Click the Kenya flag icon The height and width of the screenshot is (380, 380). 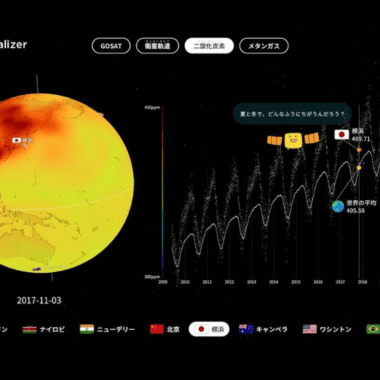[x=29, y=330]
